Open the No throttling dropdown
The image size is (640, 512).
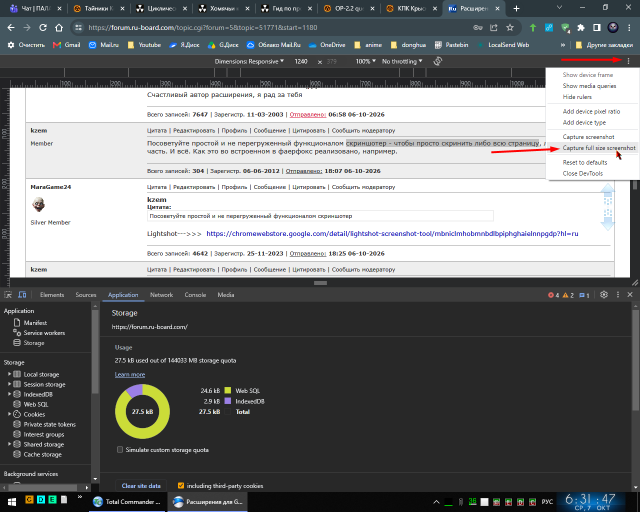pyautogui.click(x=402, y=61)
